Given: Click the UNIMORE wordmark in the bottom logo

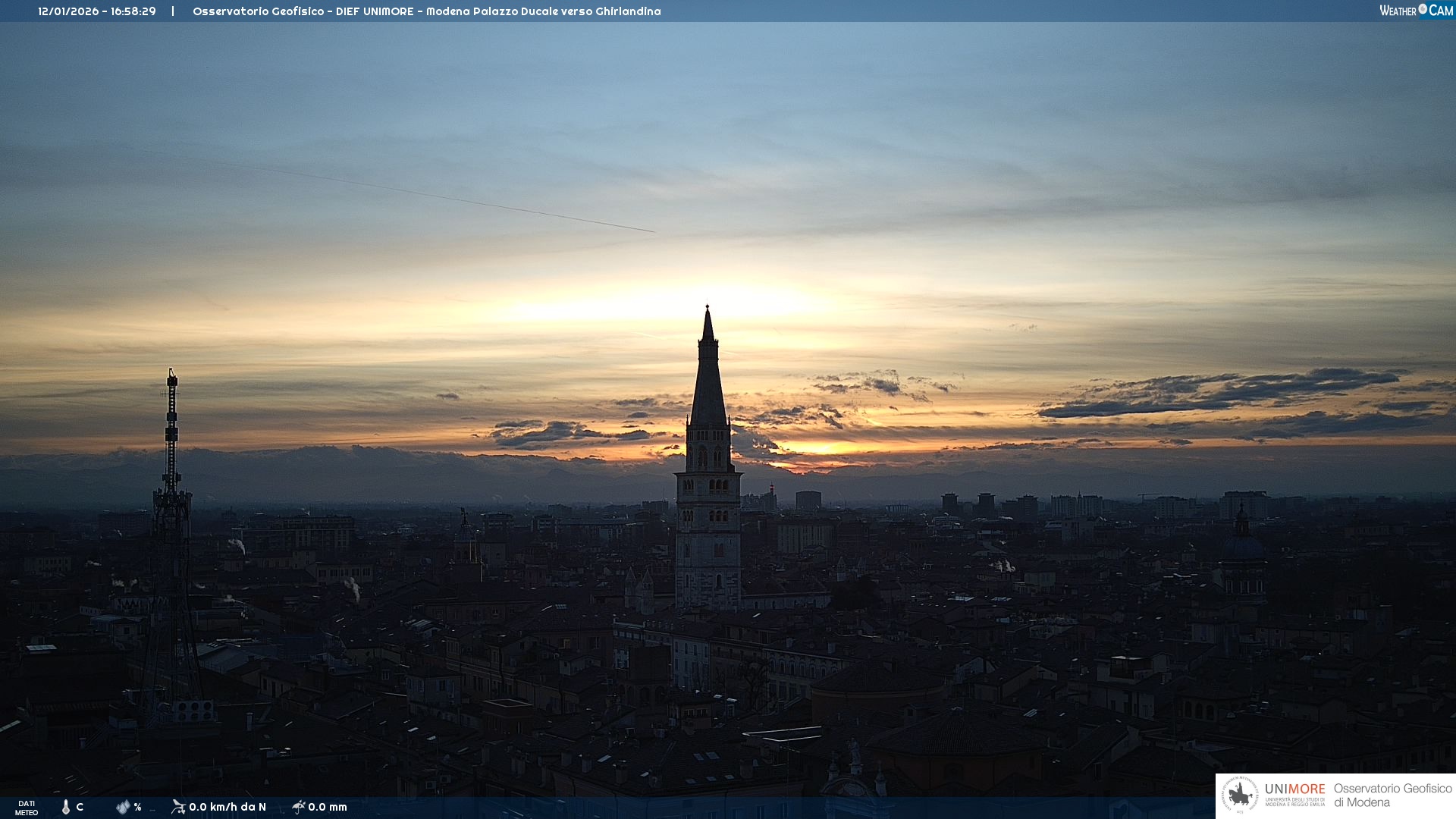Looking at the screenshot, I should [x=1294, y=789].
